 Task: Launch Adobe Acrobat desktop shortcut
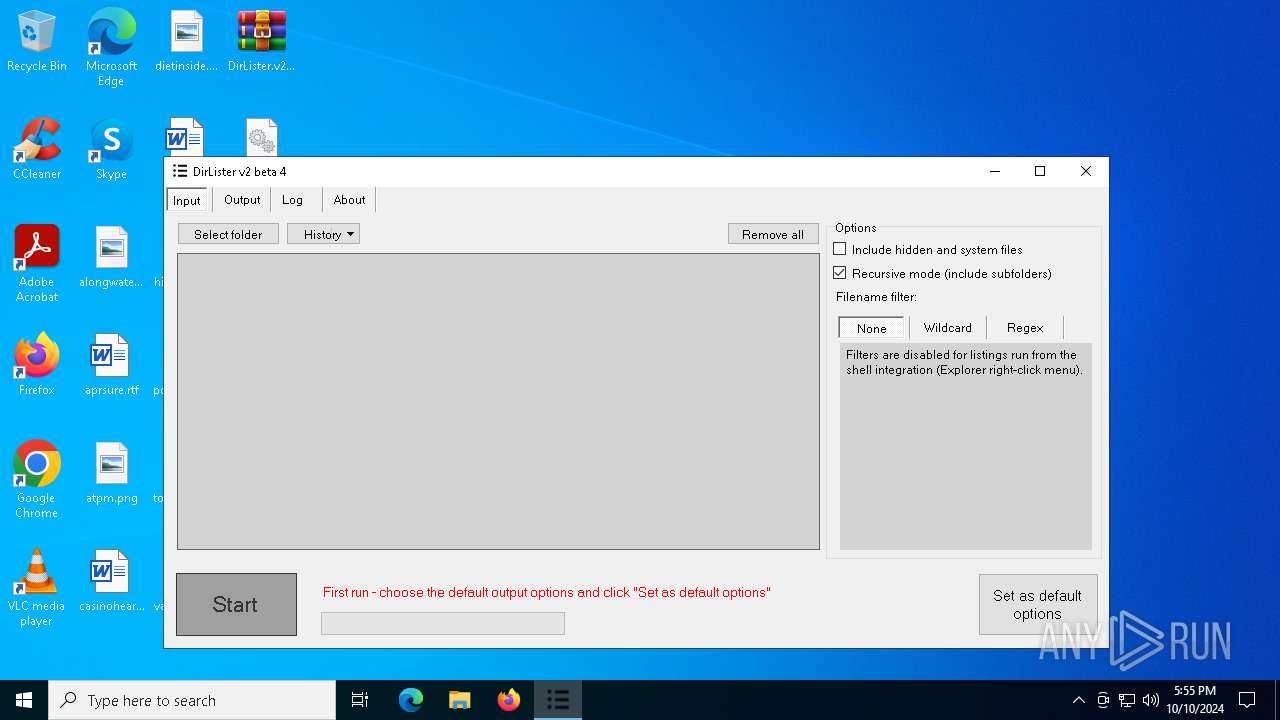click(37, 264)
